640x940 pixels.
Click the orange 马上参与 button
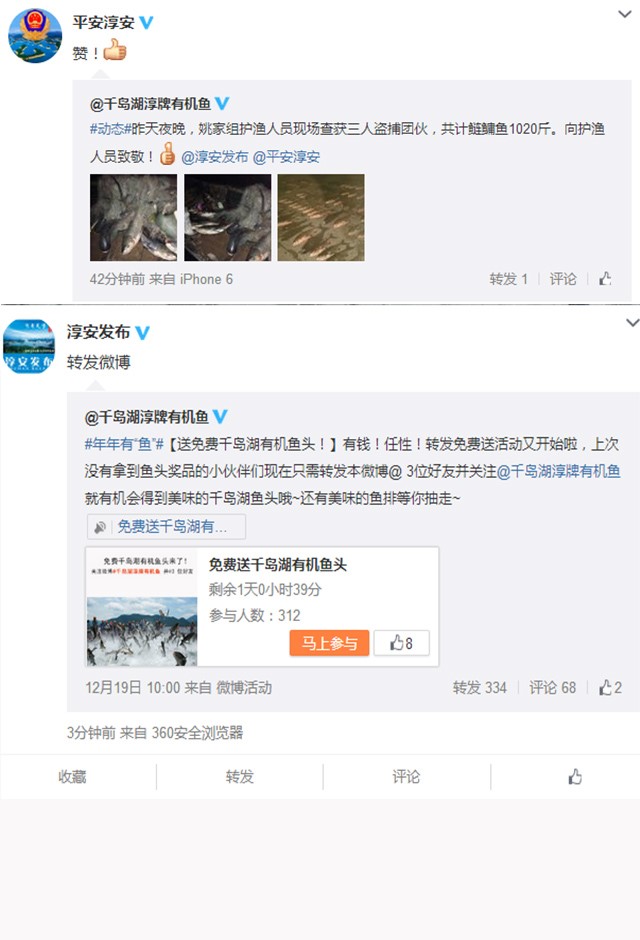(329, 643)
